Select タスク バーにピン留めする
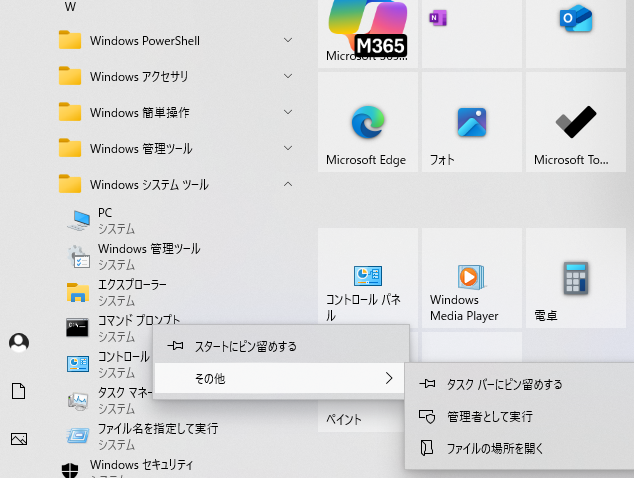Screen dimensions: 634x478 (520, 384)
